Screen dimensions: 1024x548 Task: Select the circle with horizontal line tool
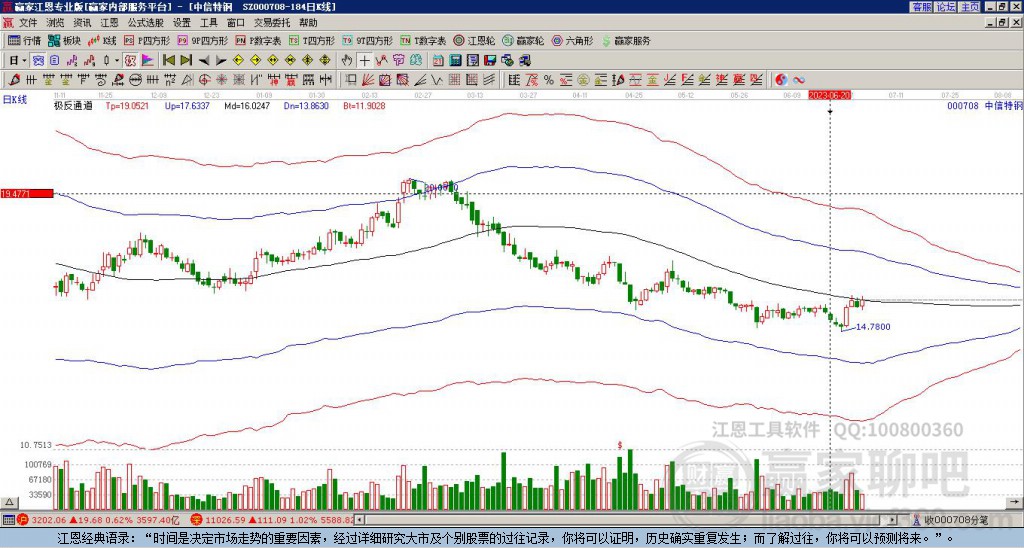(135, 80)
